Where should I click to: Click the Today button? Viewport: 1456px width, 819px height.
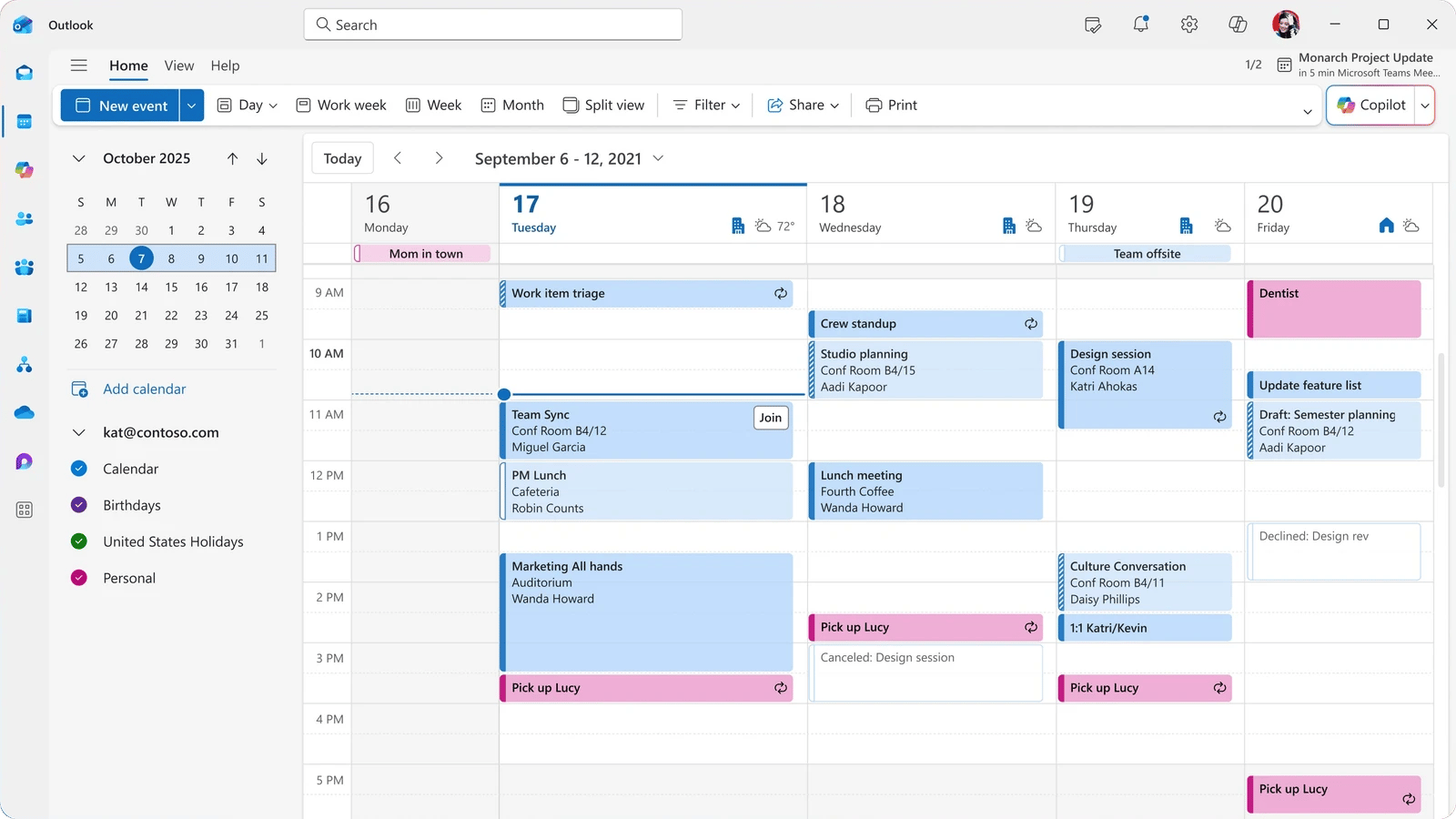tap(342, 158)
